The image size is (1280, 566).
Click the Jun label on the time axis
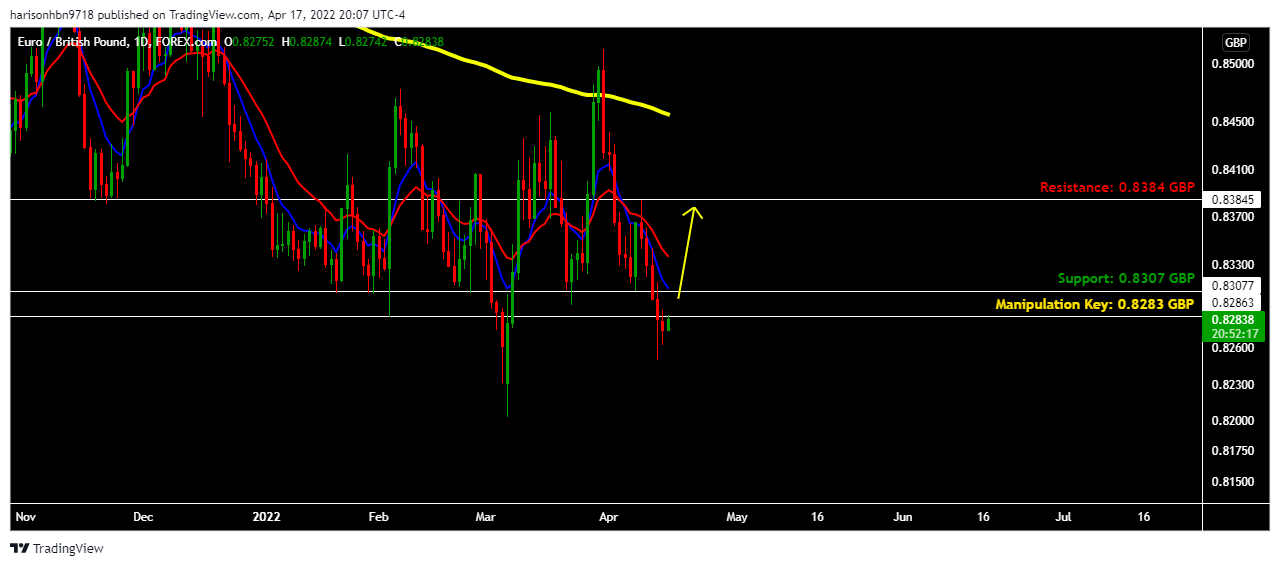(903, 517)
